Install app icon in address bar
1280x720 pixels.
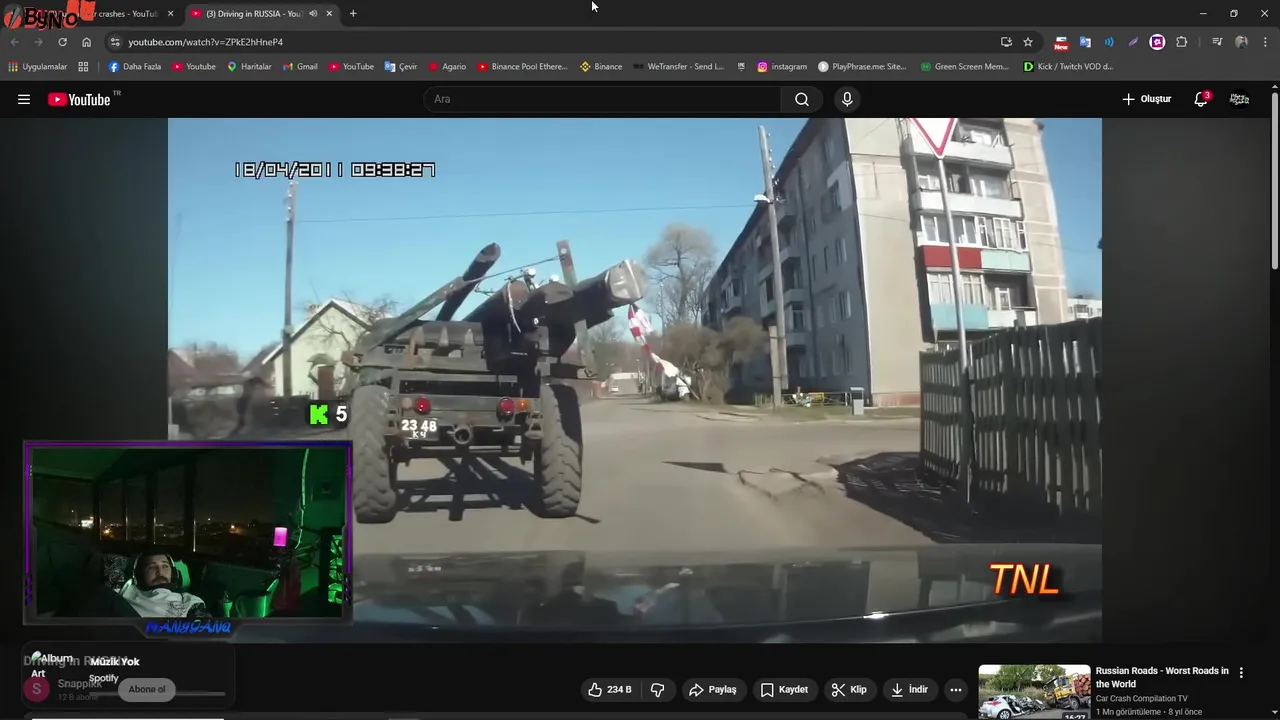coord(1006,42)
